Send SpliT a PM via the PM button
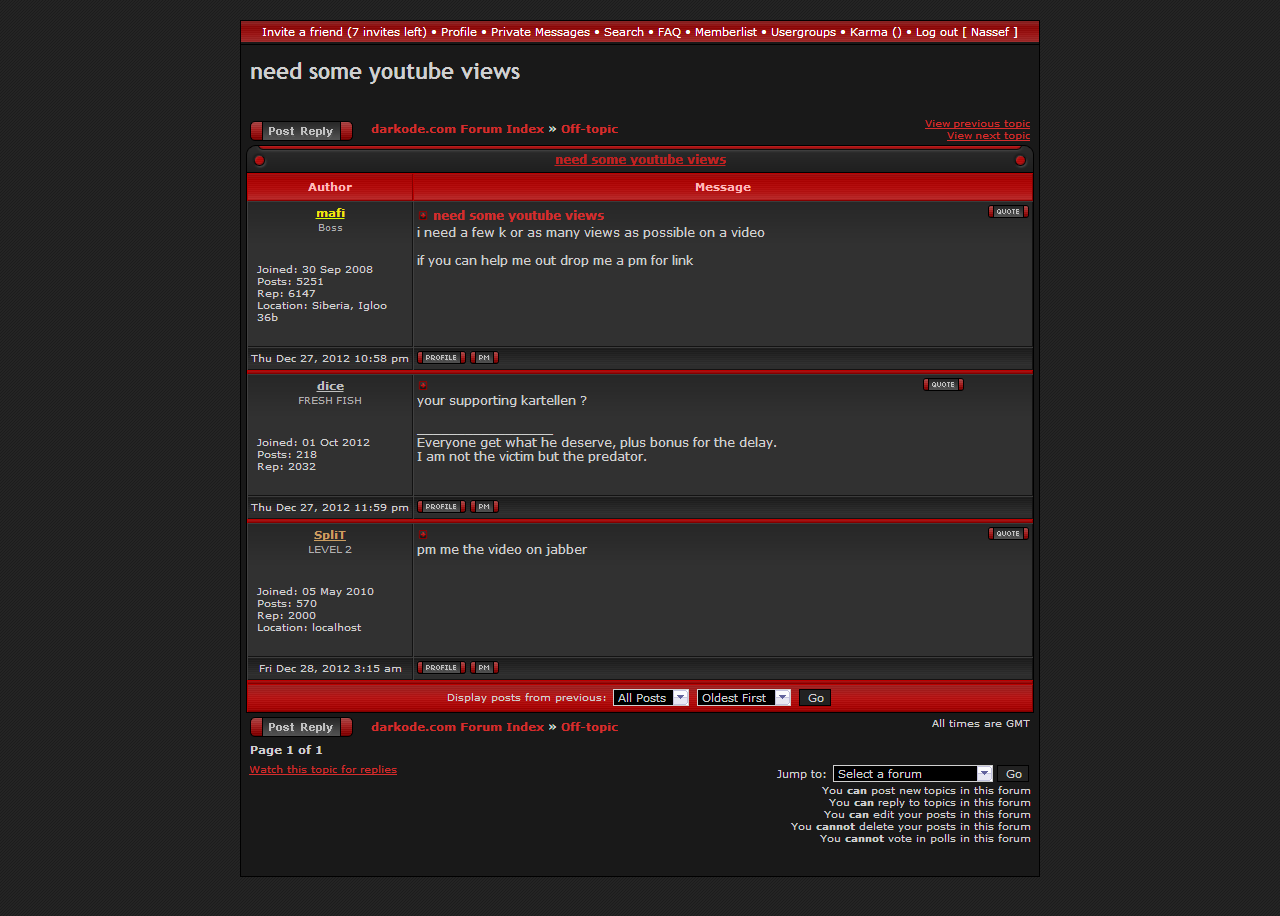The image size is (1280, 916). pyautogui.click(x=484, y=668)
